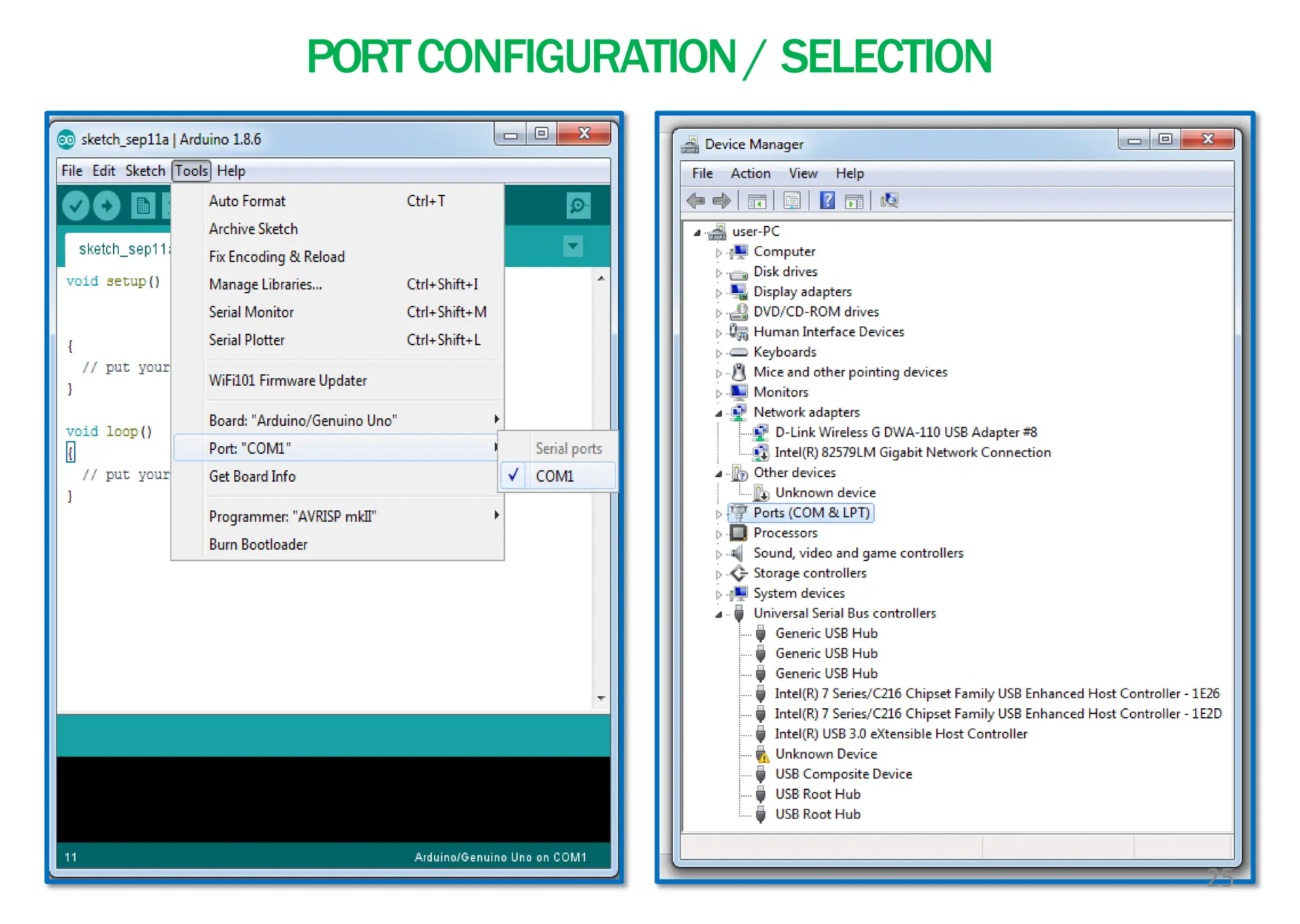Choose Serial Monitor from Tools menu
1300x924 pixels.
338,312
